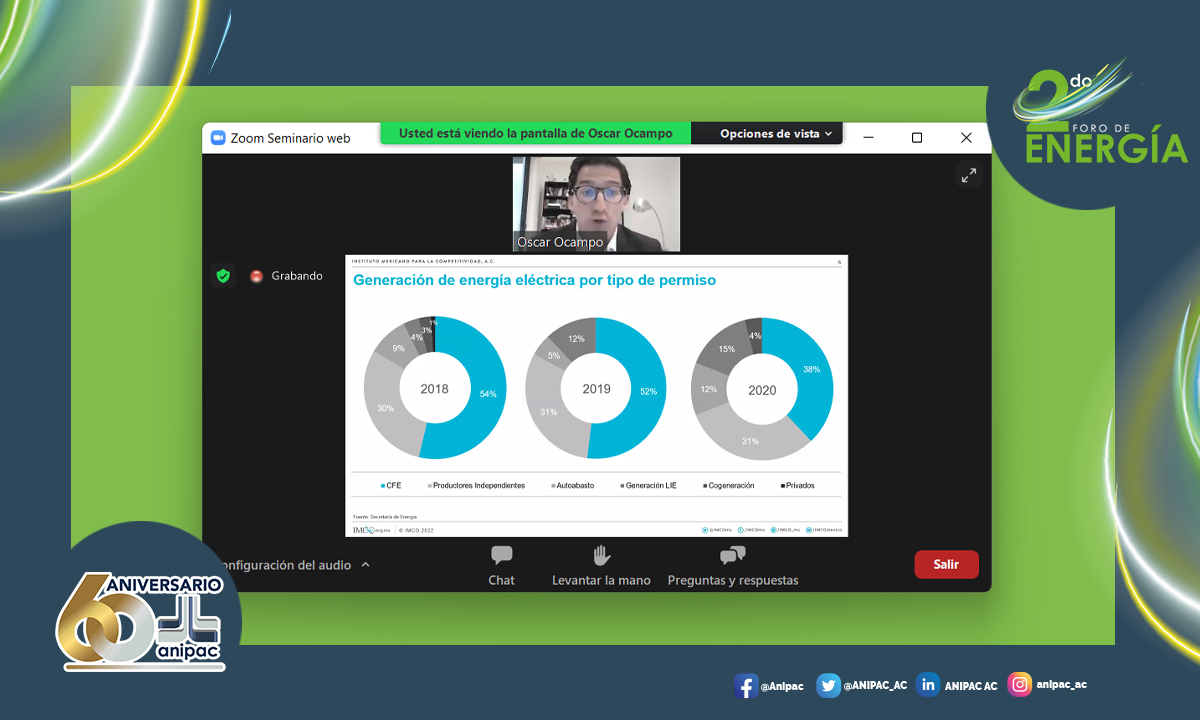Click the Autoabasto legend label
Image resolution: width=1200 pixels, height=720 pixels.
coord(573,486)
